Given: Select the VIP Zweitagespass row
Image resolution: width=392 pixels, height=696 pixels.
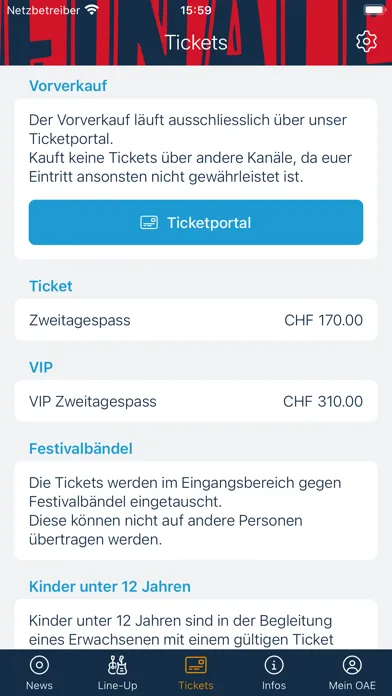Looking at the screenshot, I should pyautogui.click(x=196, y=401).
